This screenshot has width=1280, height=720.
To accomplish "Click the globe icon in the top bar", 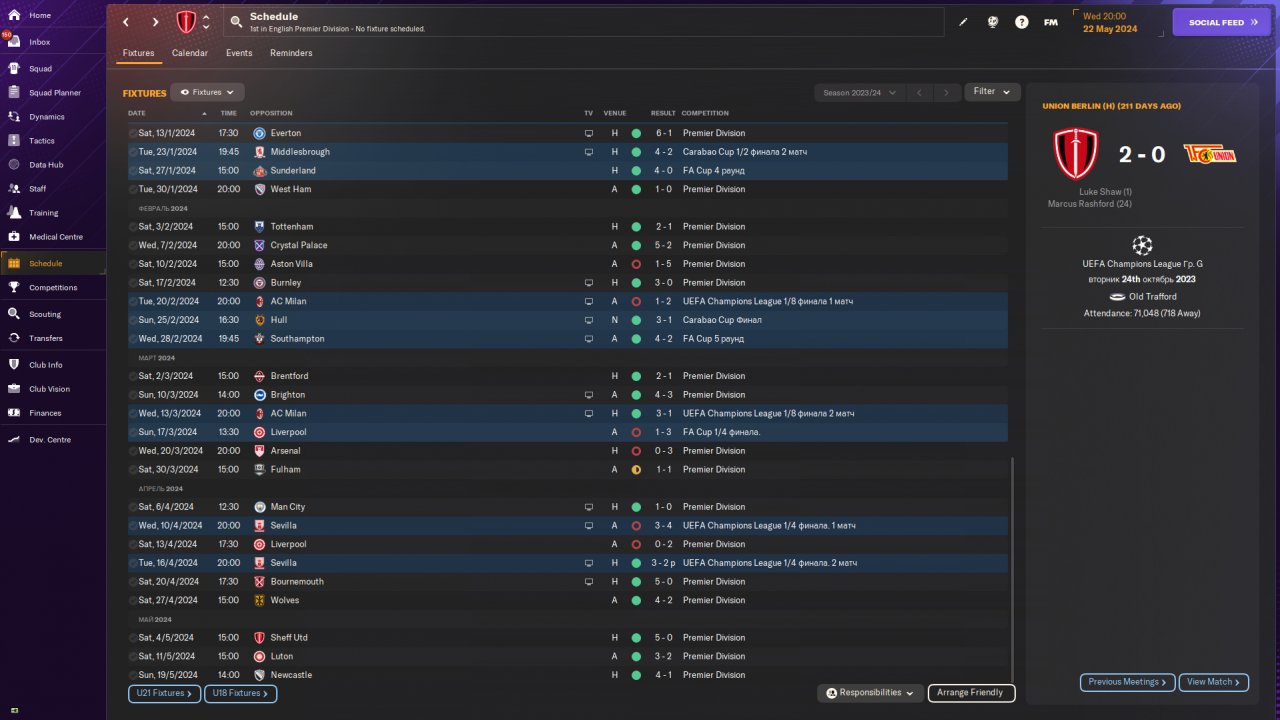I will [993, 22].
